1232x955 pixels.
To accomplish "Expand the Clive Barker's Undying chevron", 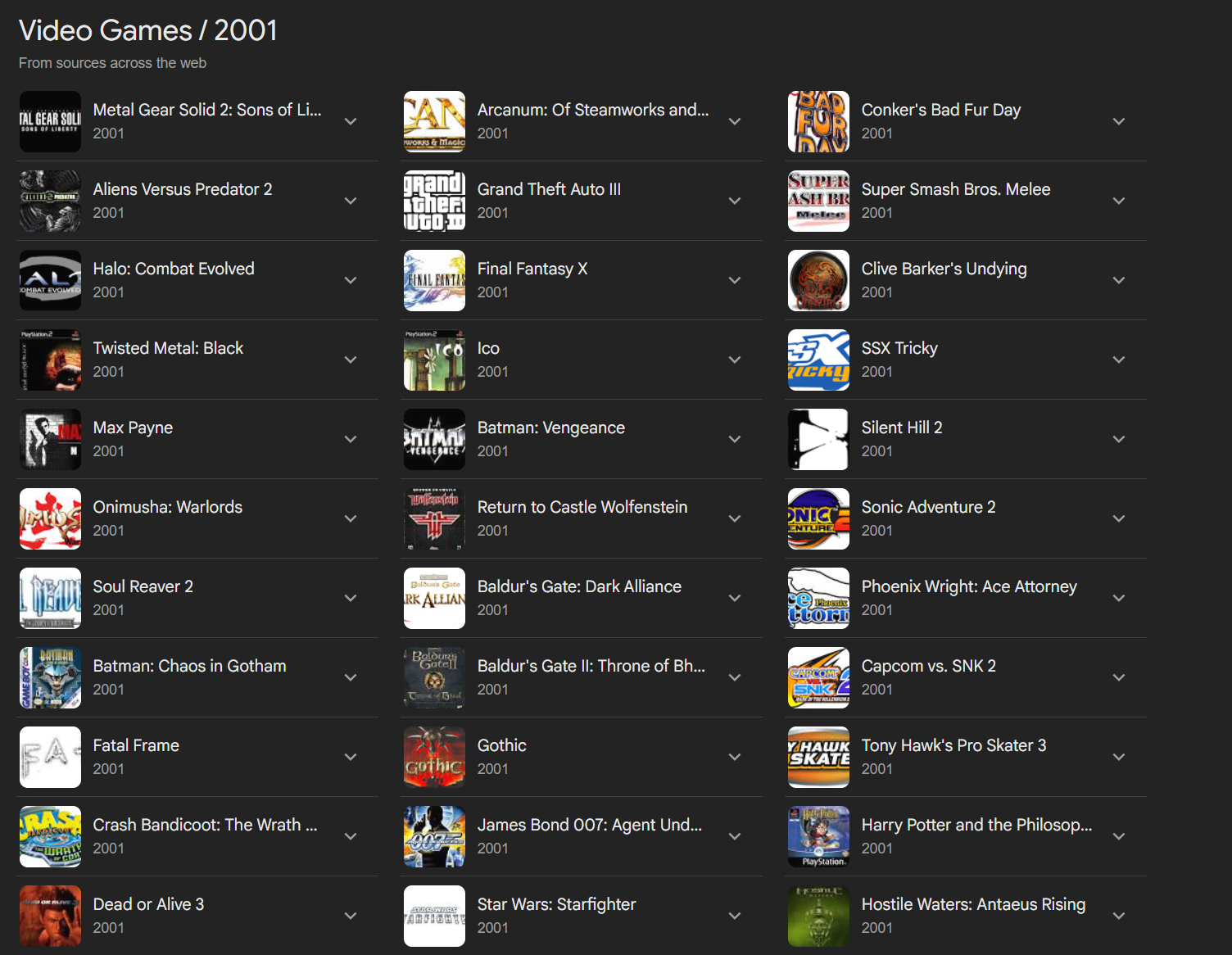I will click(x=1119, y=280).
